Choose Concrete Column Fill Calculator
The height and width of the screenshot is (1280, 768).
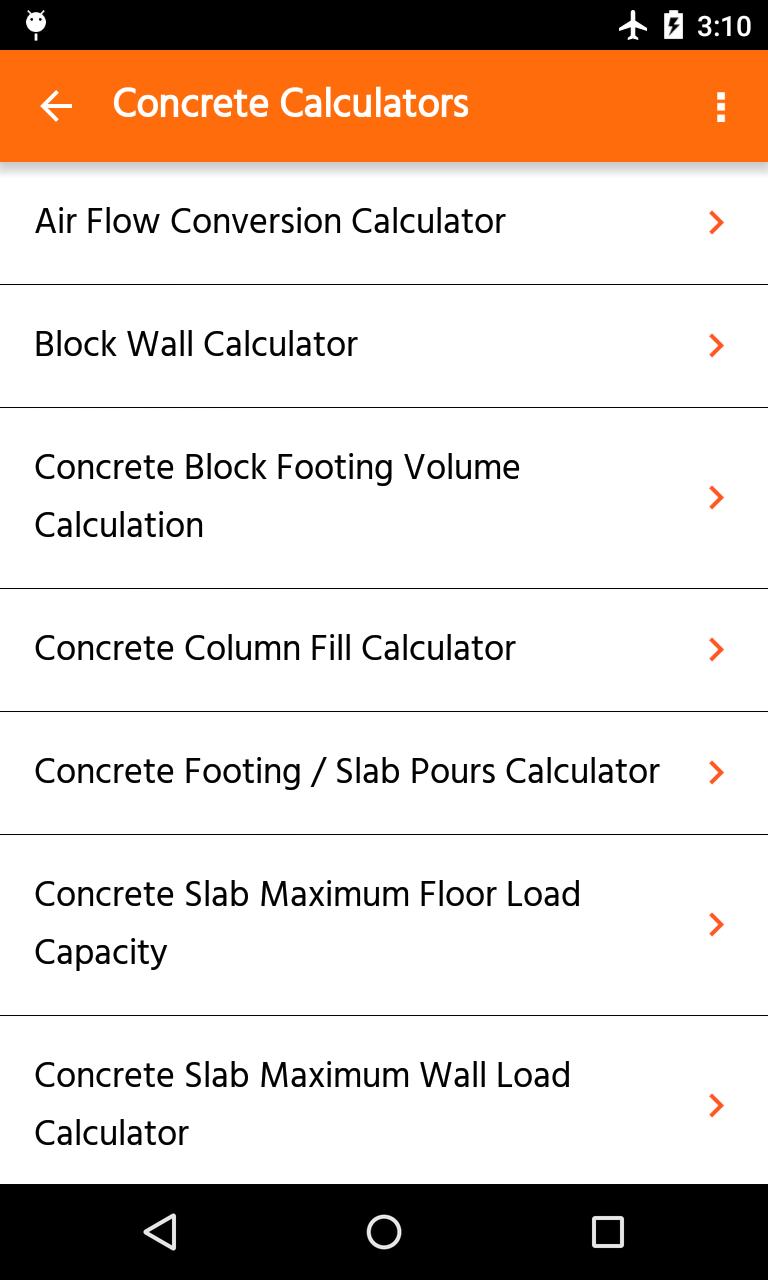275,649
